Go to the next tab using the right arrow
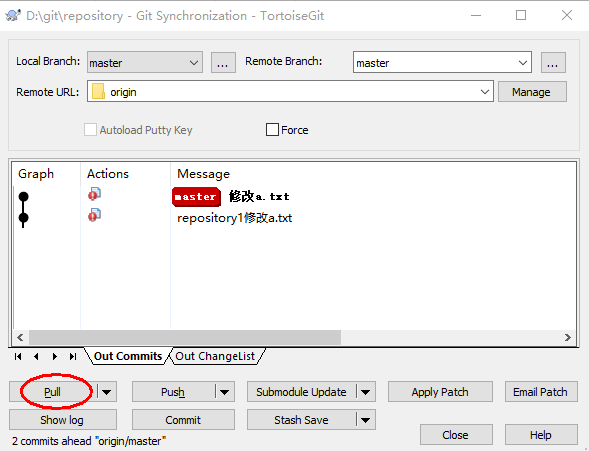Viewport: 589px width, 451px height. pos(55,356)
